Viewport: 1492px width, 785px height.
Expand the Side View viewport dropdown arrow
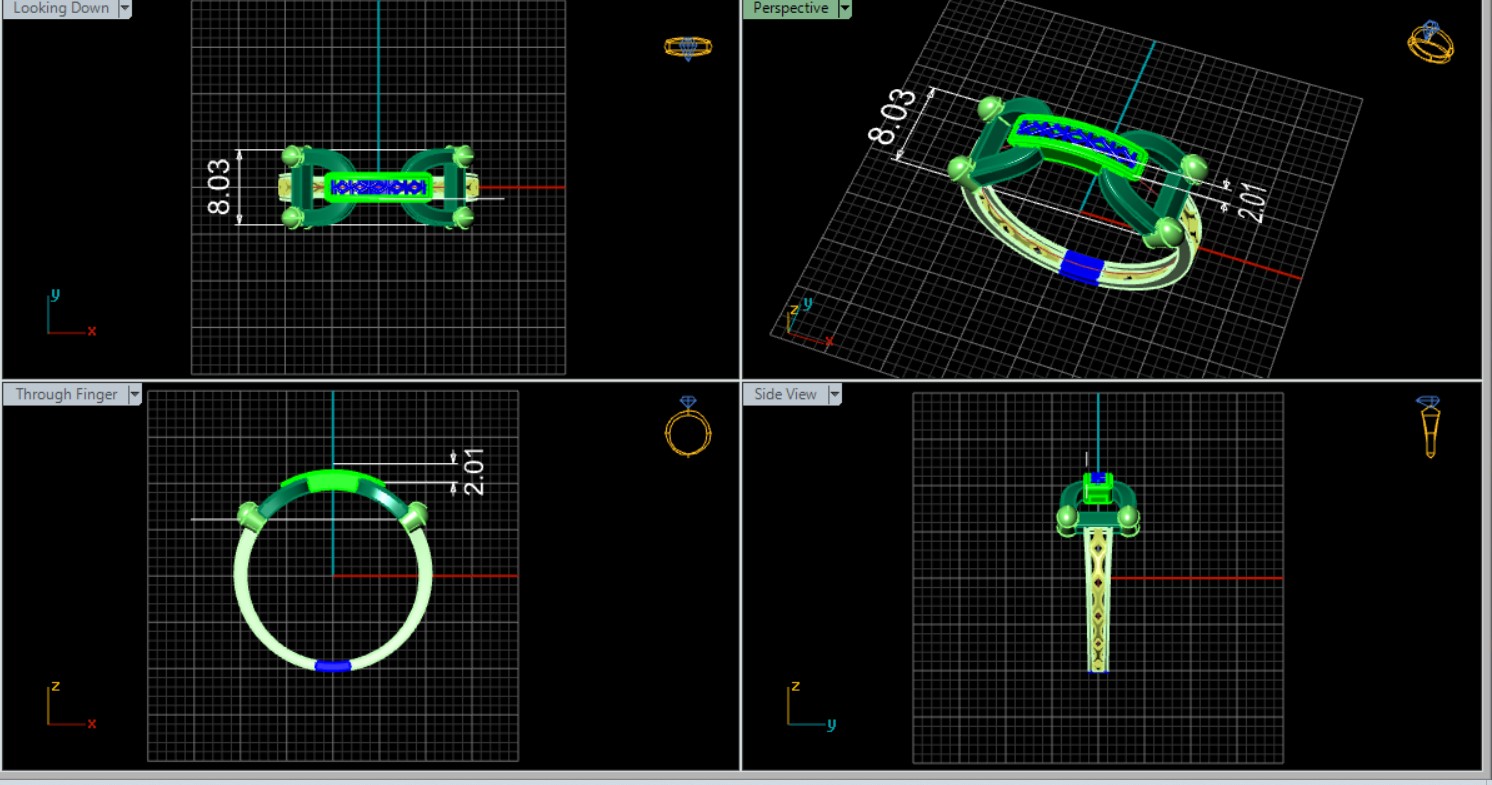pyautogui.click(x=834, y=394)
